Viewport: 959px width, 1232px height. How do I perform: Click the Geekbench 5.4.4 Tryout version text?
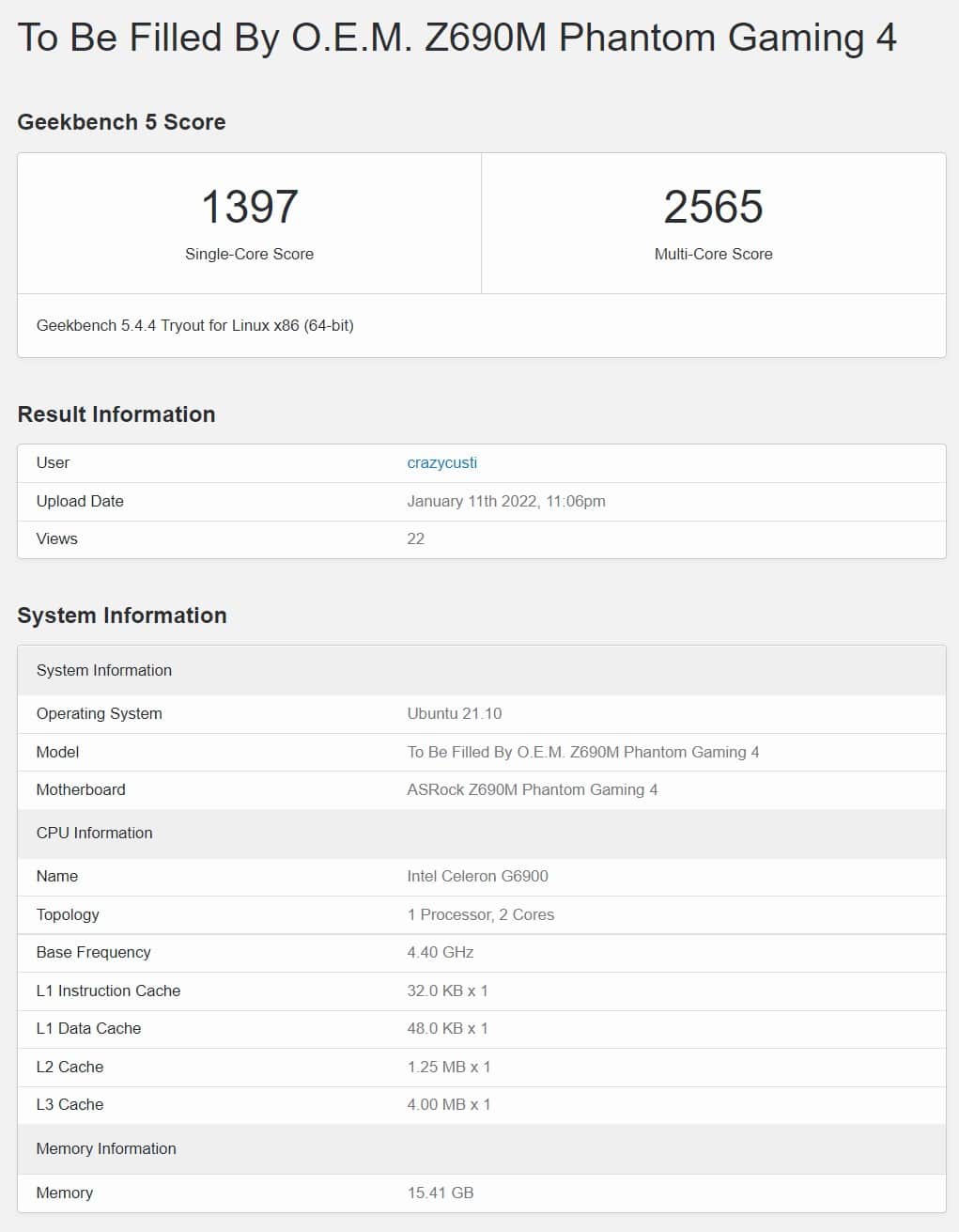[x=194, y=325]
